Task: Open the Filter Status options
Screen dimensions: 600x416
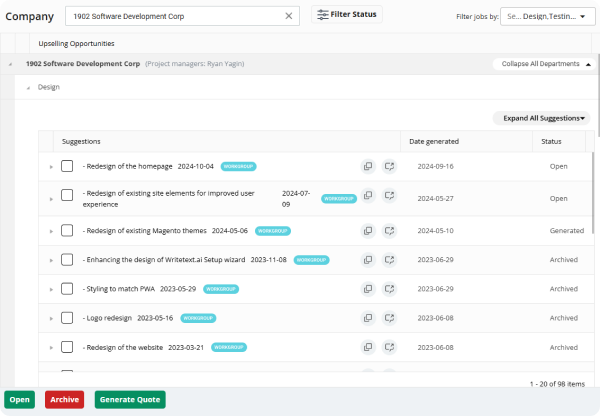Action: [347, 15]
